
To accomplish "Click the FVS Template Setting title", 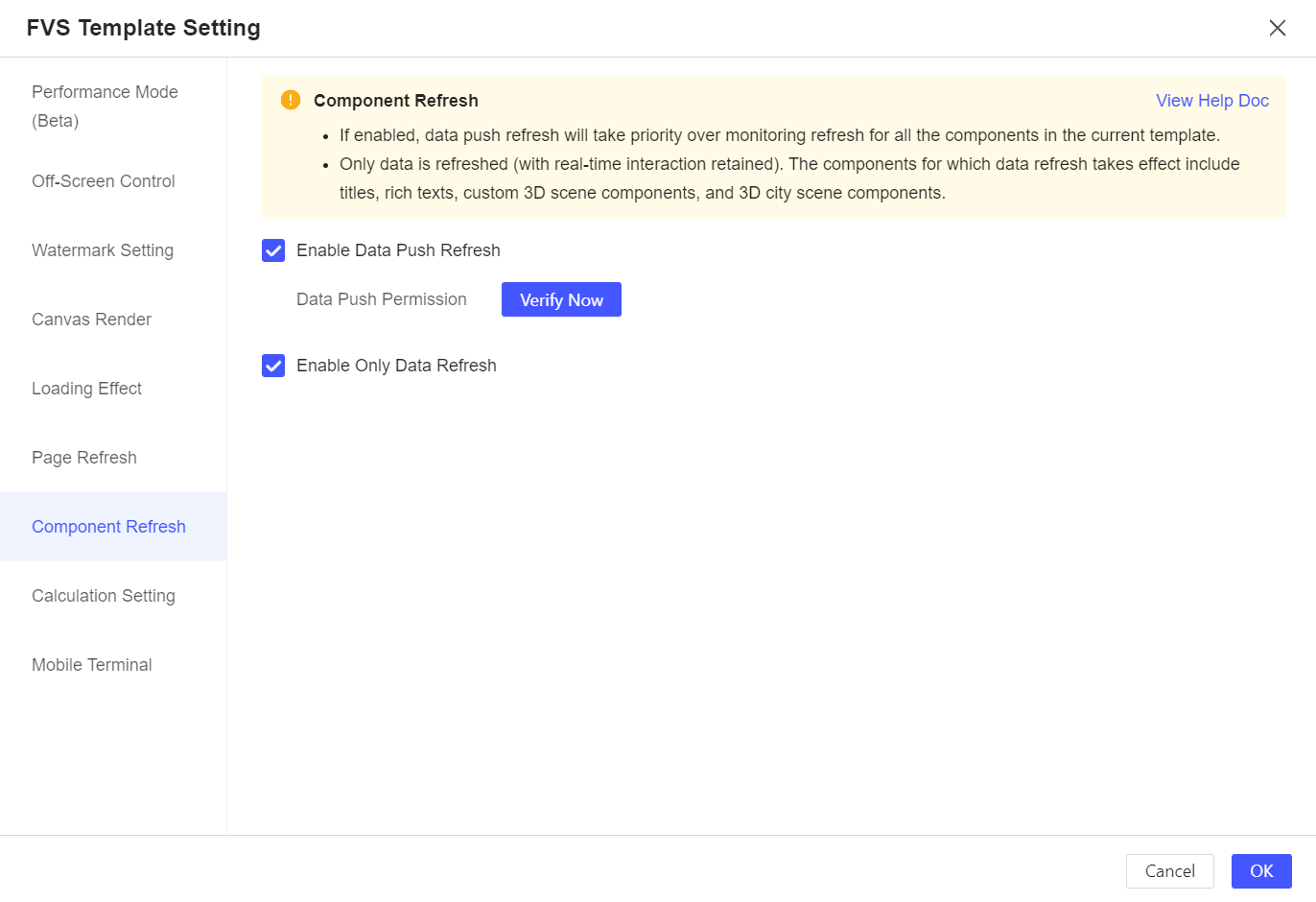I will 143,28.
